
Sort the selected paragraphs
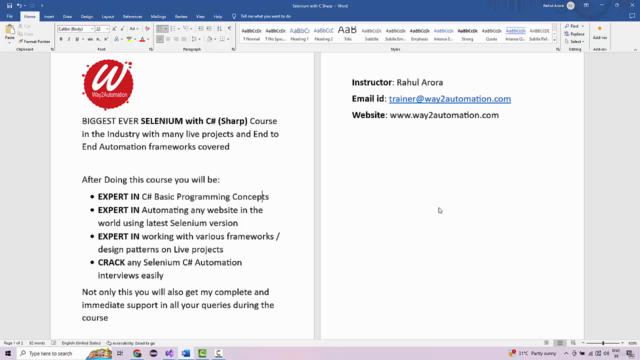(x=219, y=29)
